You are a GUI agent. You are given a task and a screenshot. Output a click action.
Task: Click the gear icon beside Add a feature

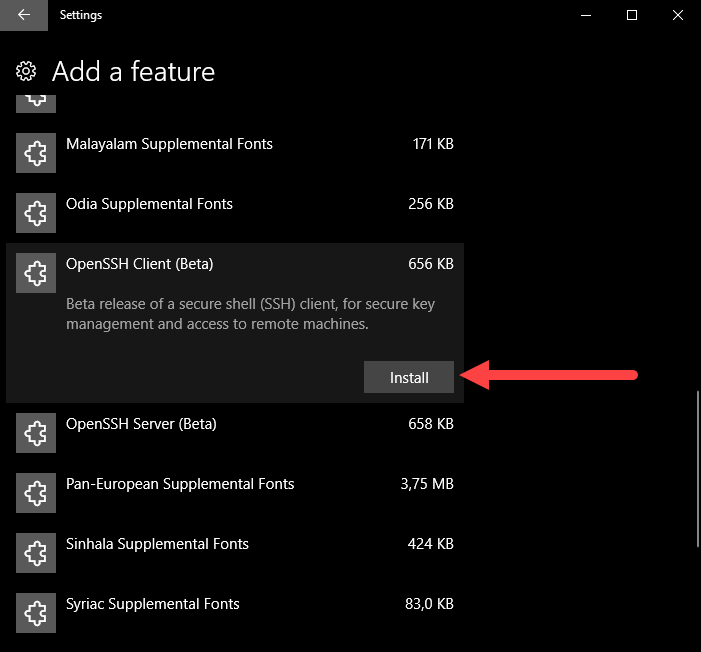(27, 72)
